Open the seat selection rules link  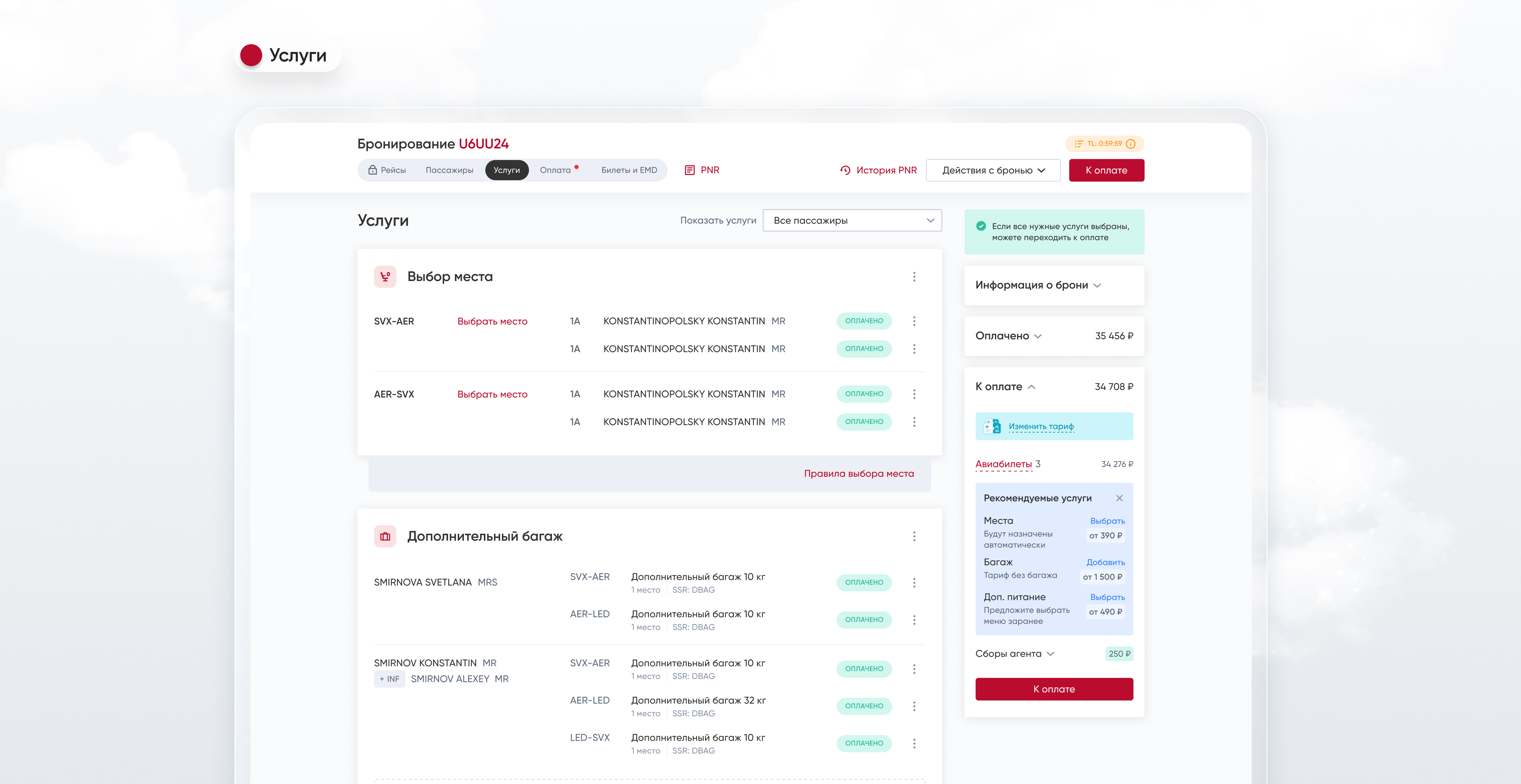coord(858,474)
